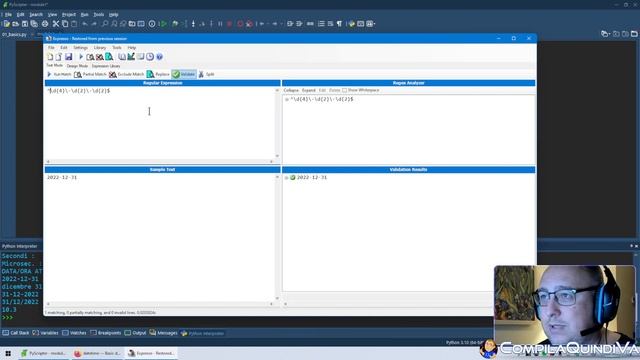
Task: Click the green check icon beside 2022-12-31 result
Action: (x=293, y=178)
